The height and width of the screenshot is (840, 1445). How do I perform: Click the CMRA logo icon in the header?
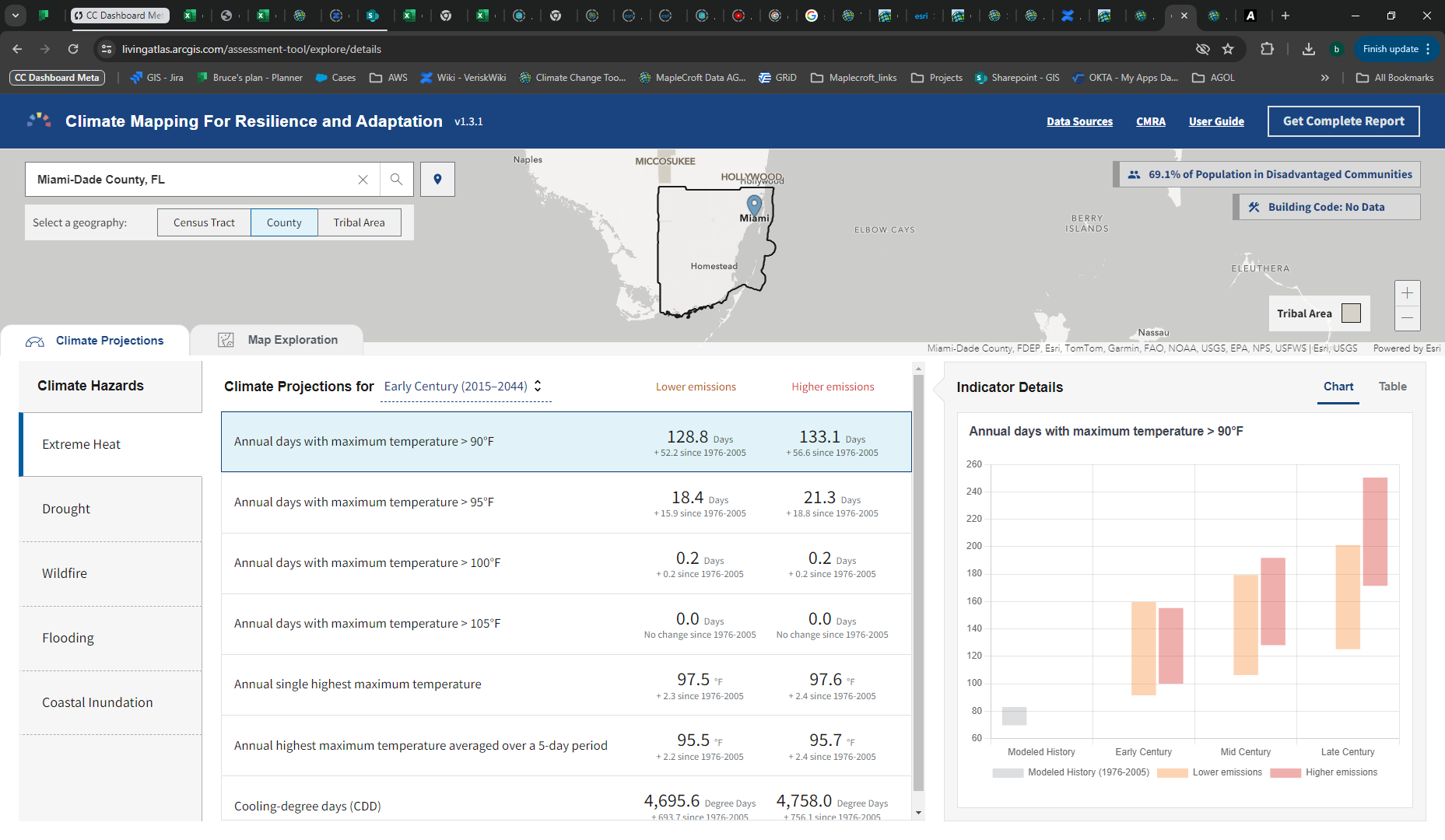39,121
